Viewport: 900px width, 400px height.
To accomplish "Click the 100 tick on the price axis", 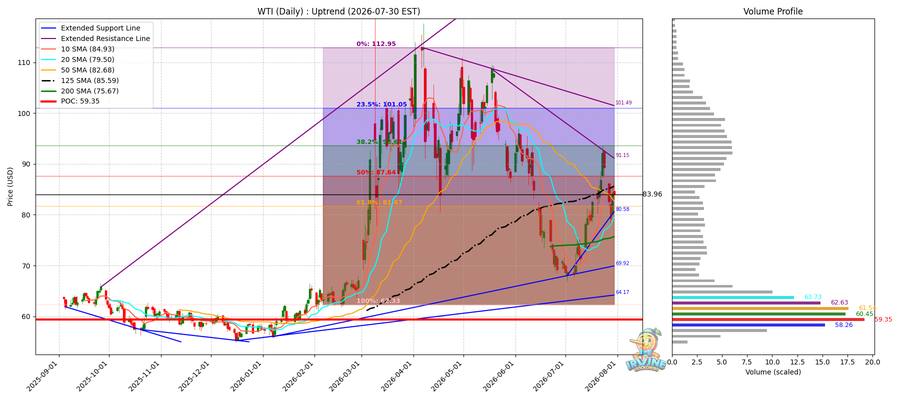I will tap(25, 114).
